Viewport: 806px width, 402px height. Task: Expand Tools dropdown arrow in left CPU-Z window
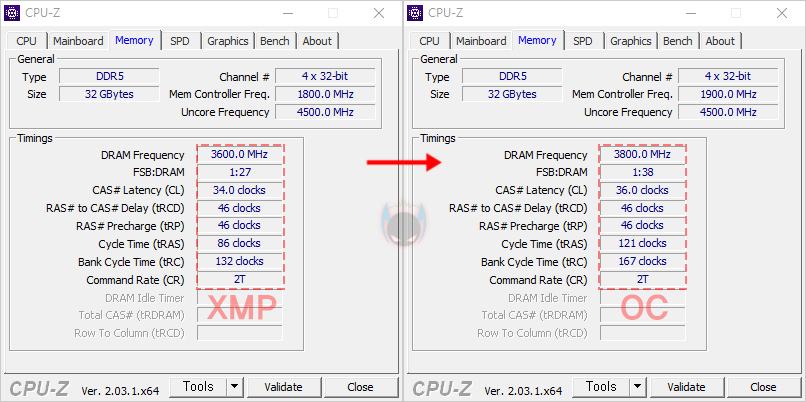tap(234, 387)
